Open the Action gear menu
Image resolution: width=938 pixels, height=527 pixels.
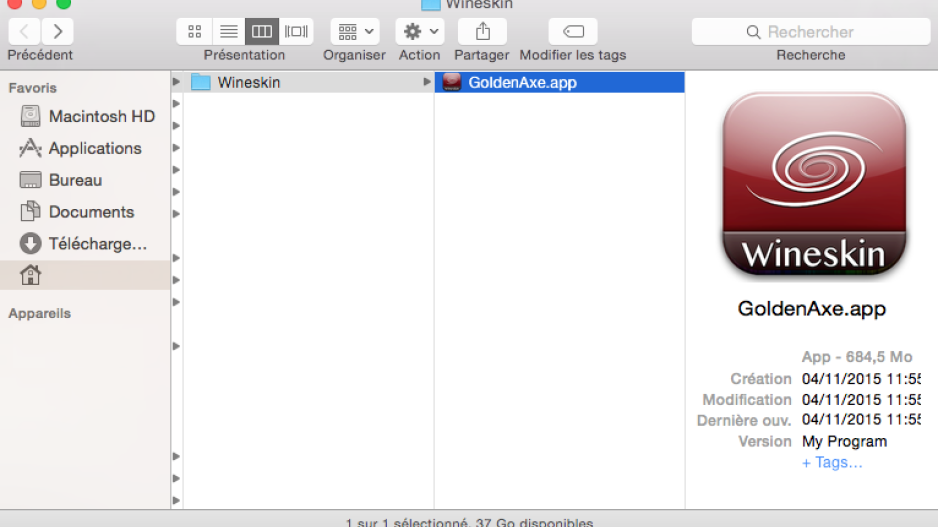[420, 31]
